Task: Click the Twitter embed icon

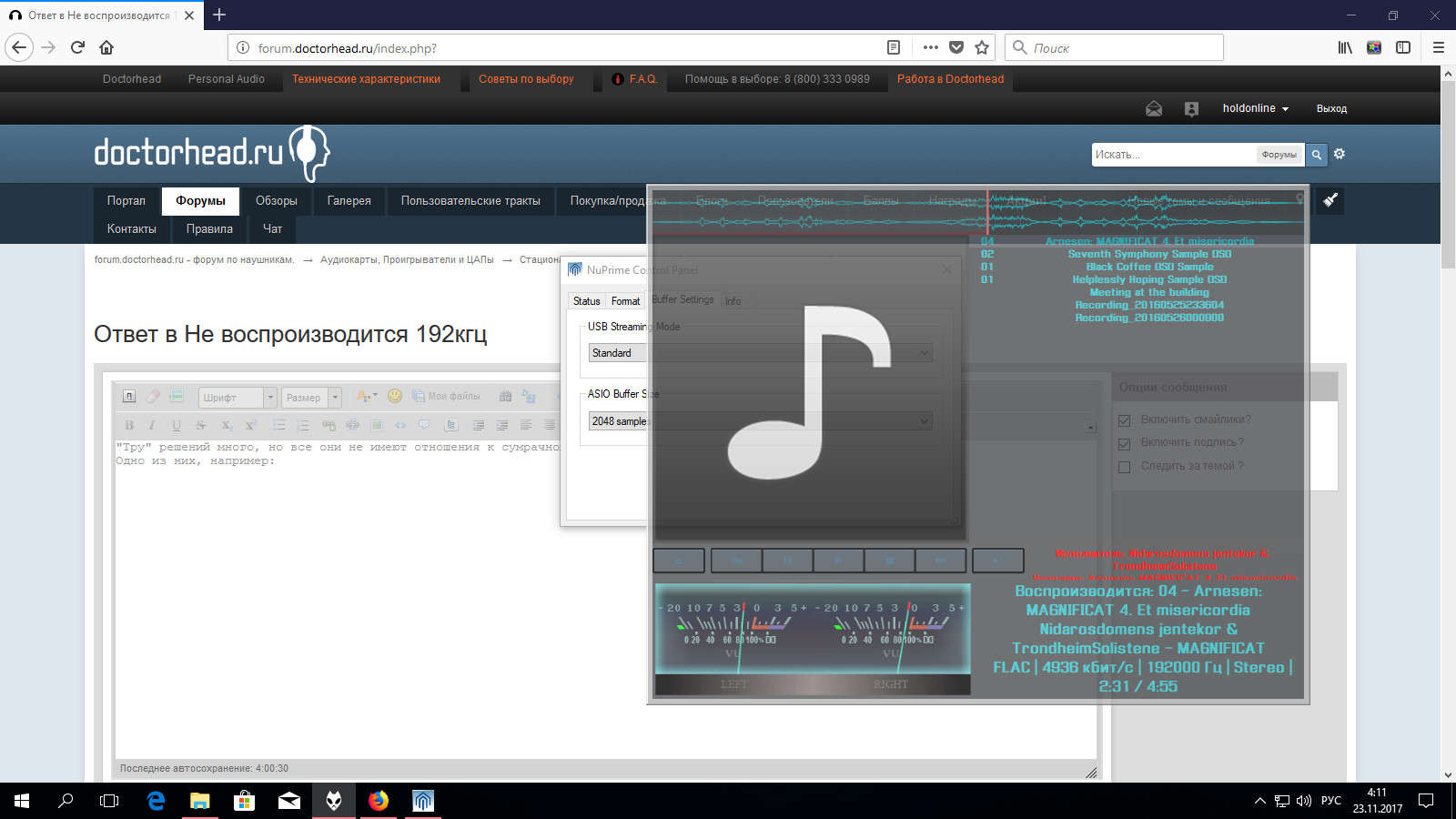Action: pyautogui.click(x=451, y=425)
